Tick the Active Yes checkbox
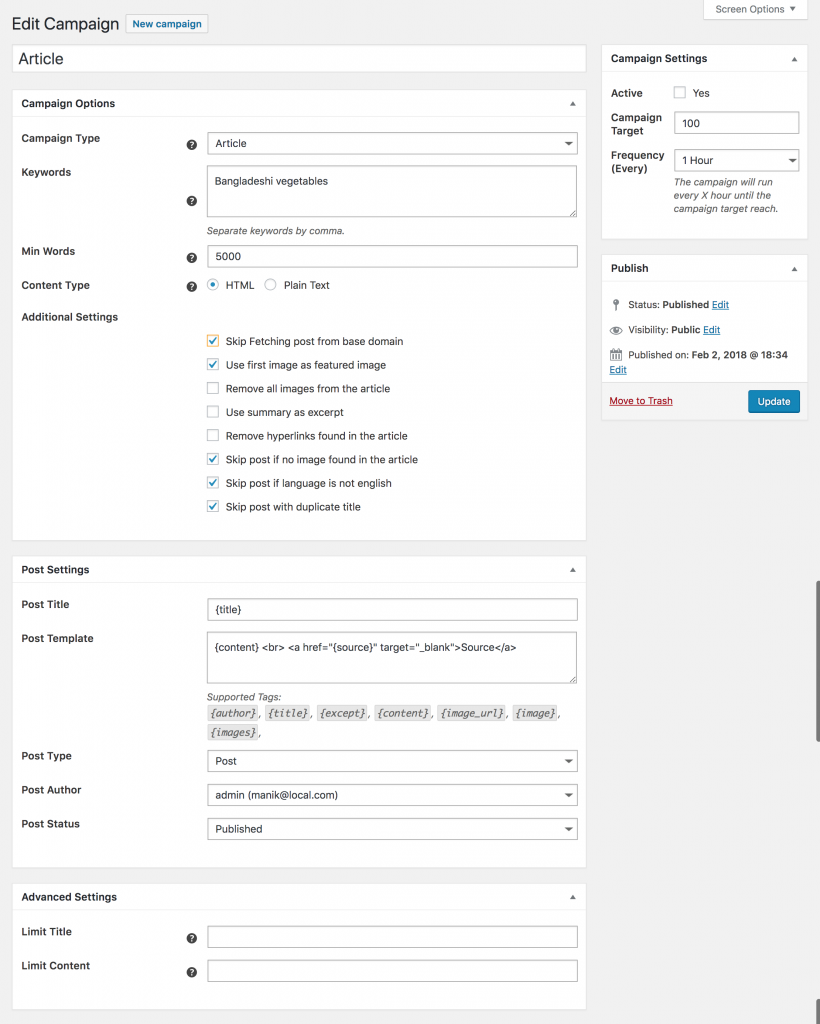Image resolution: width=820 pixels, height=1024 pixels. (680, 92)
